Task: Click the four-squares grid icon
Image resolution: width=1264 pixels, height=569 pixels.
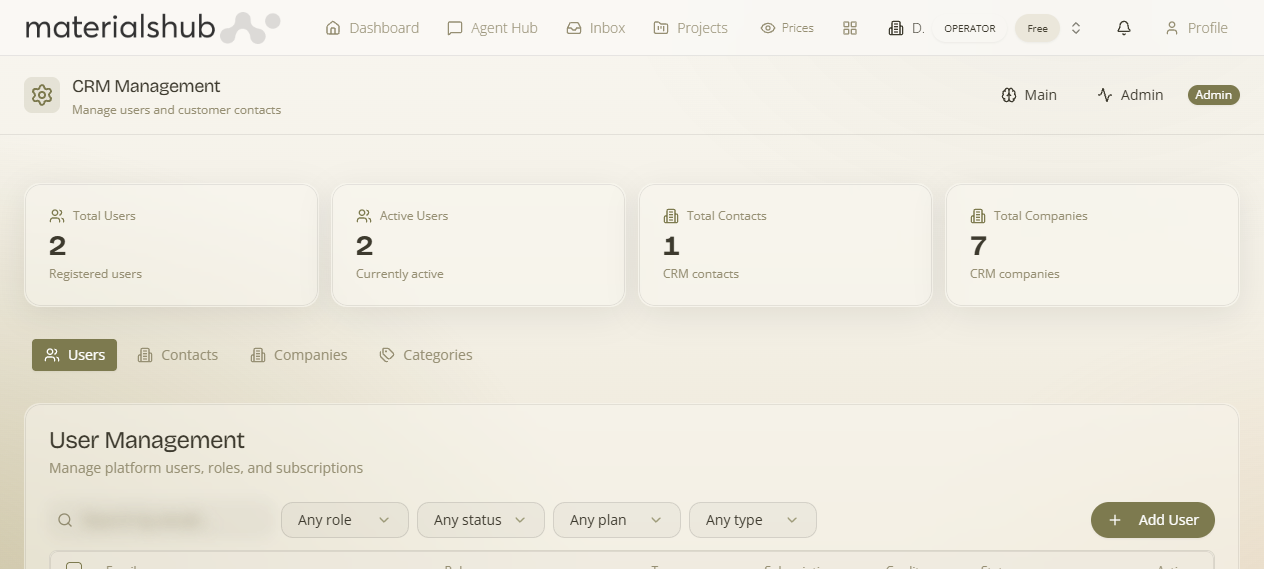Action: [850, 28]
